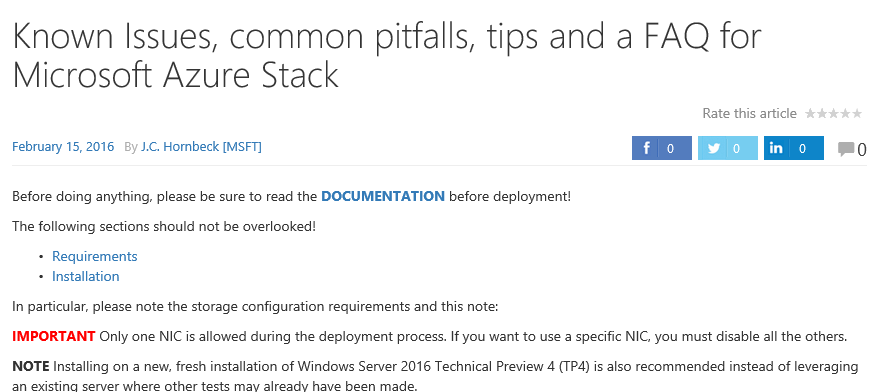This screenshot has height=392, width=877.
Task: Share the article via Facebook icon
Action: [x=647, y=148]
